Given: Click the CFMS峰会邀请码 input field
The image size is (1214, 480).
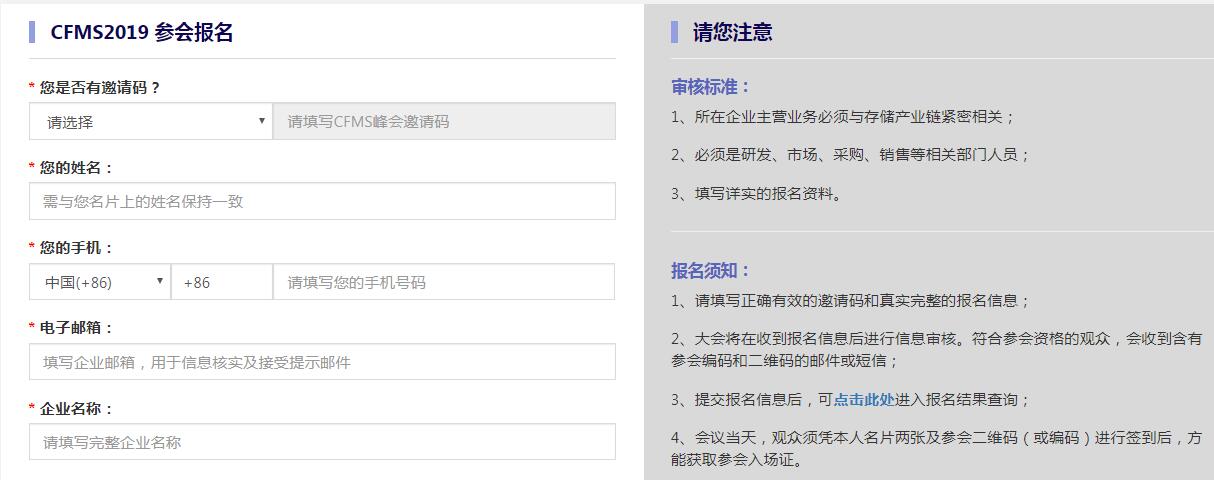Looking at the screenshot, I should coord(444,122).
